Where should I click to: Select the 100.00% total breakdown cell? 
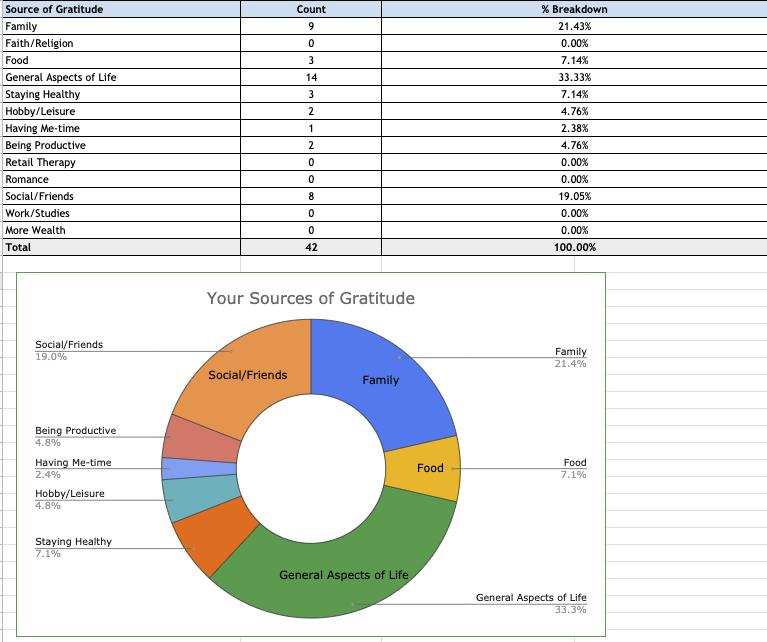[573, 247]
